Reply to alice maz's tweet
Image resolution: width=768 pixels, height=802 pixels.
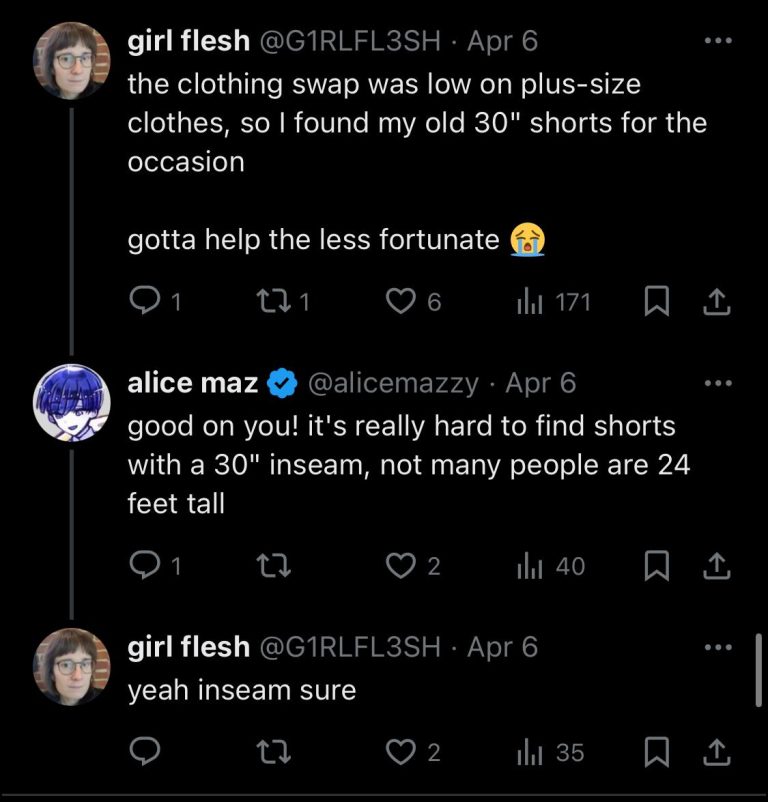[147, 566]
